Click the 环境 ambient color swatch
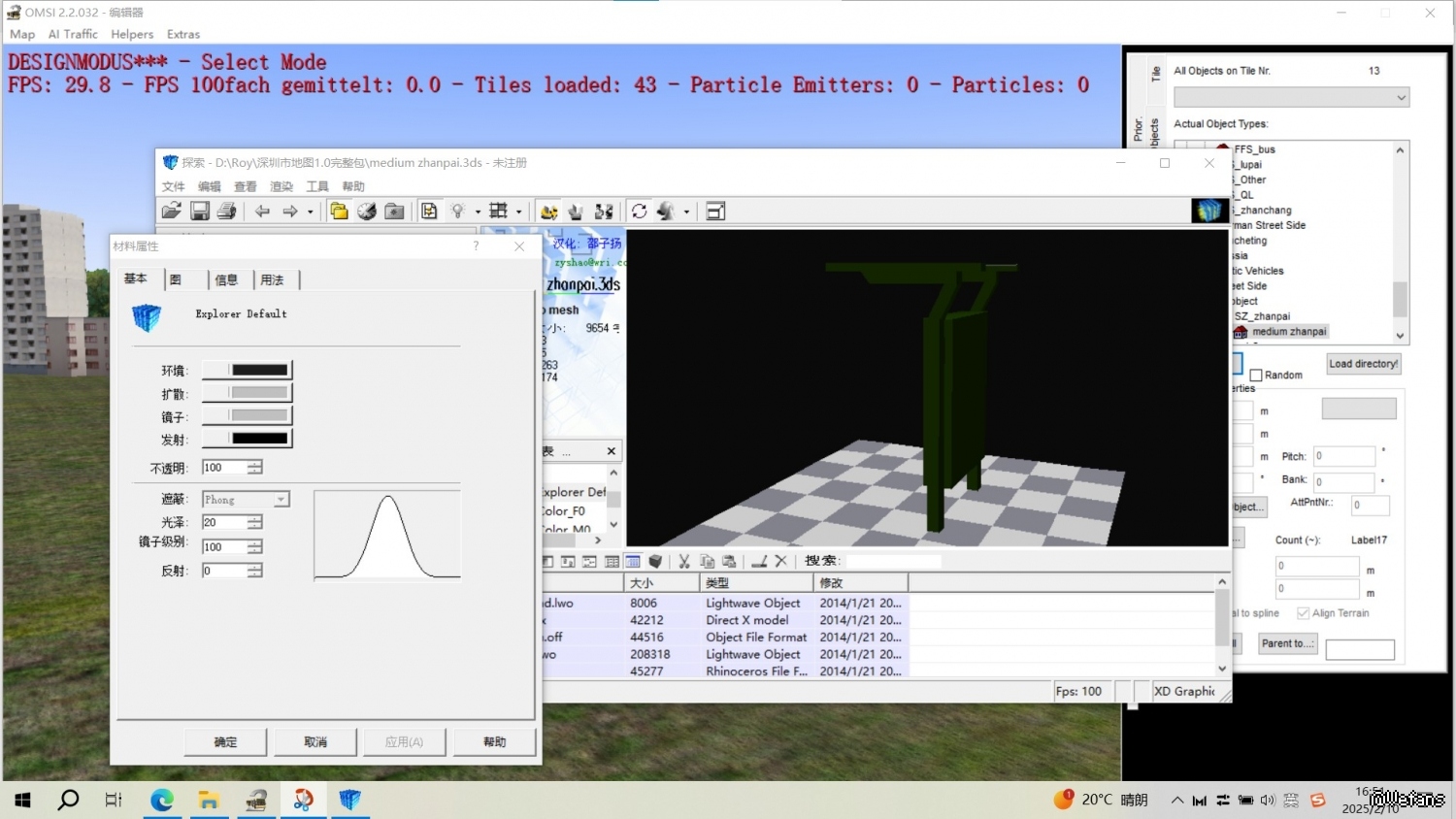 pyautogui.click(x=259, y=370)
